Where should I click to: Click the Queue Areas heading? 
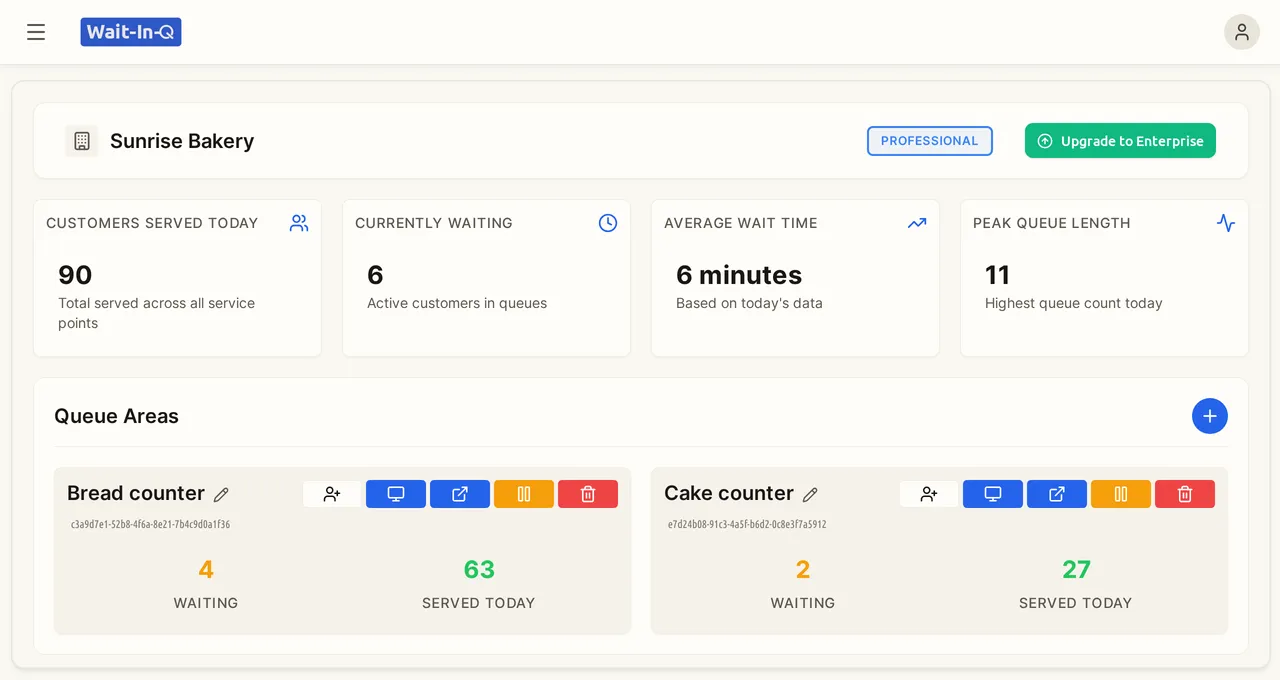click(x=117, y=416)
